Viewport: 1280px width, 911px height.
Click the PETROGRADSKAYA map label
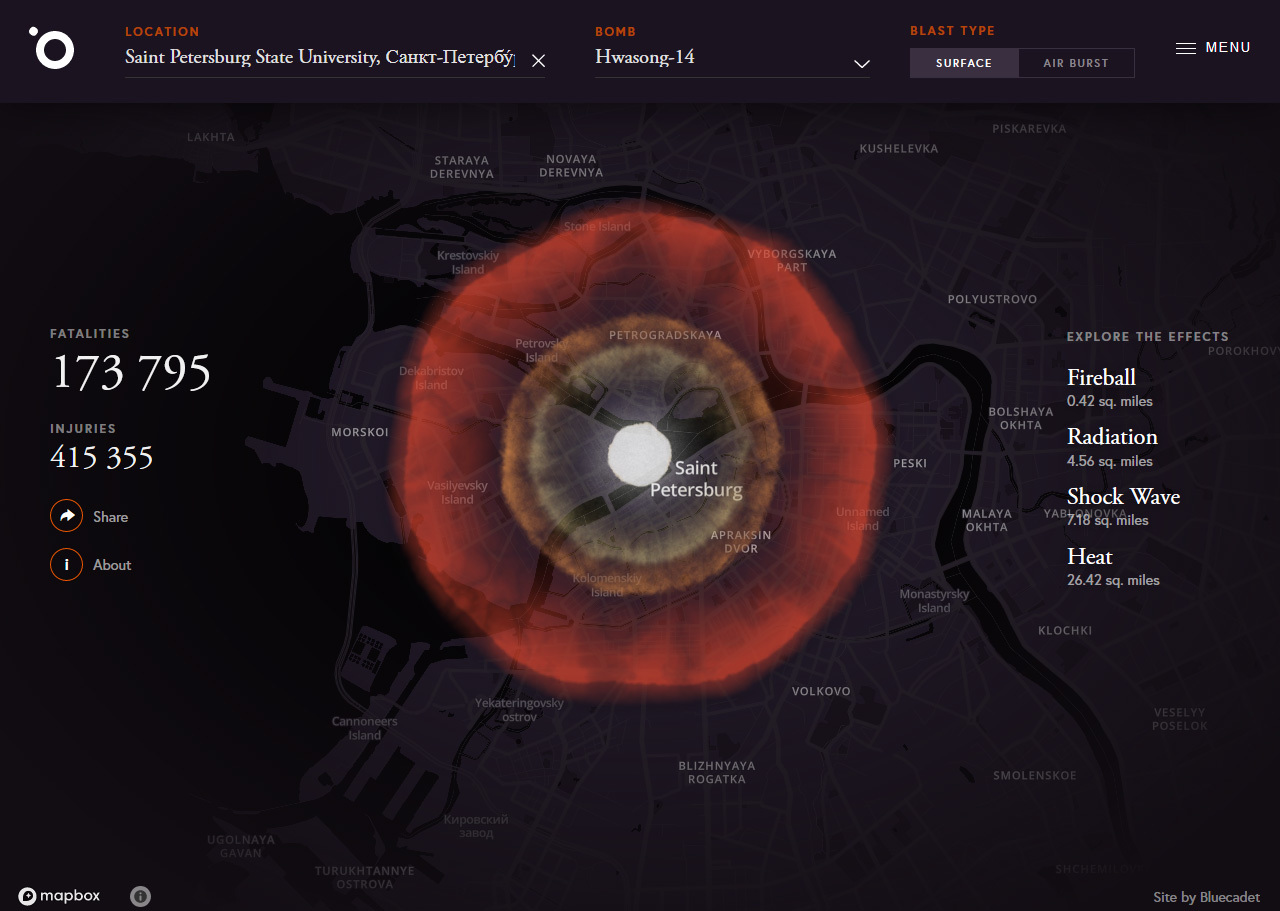665,335
